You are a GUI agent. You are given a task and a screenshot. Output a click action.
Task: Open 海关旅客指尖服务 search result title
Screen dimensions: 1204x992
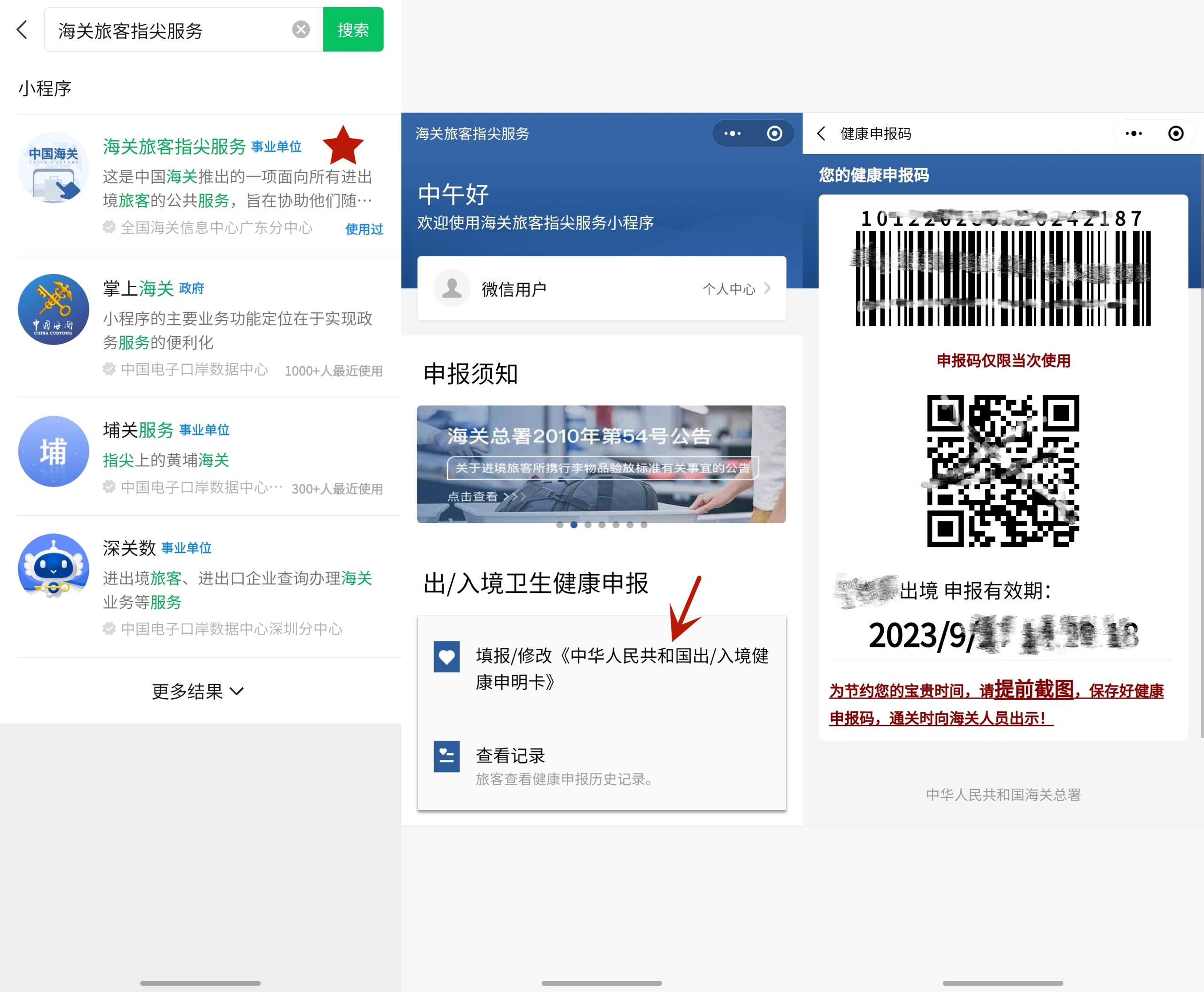click(174, 147)
